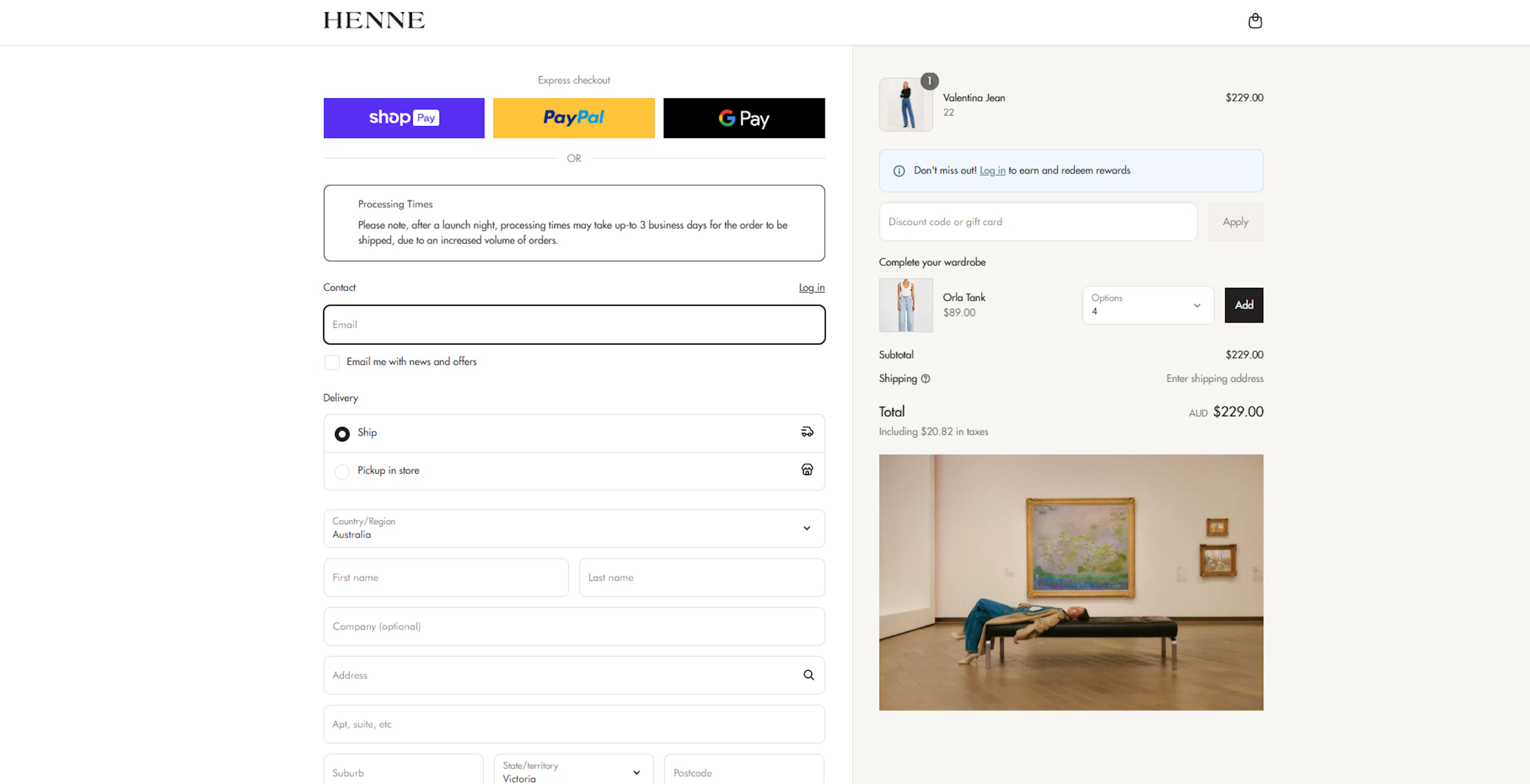
Task: Check Email me with news and offers
Action: click(x=332, y=362)
